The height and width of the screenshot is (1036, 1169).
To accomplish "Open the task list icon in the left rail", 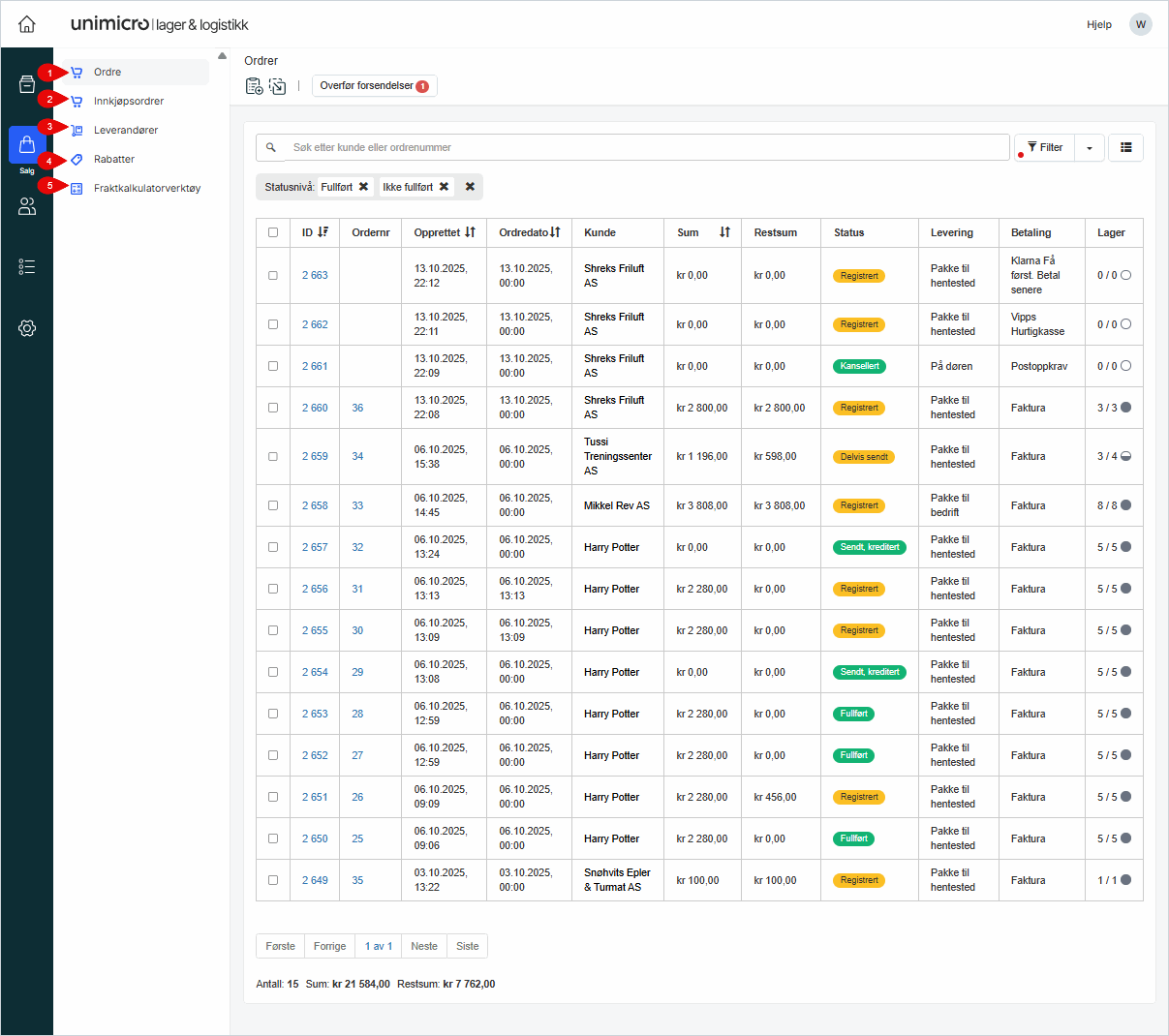I will (x=27, y=267).
